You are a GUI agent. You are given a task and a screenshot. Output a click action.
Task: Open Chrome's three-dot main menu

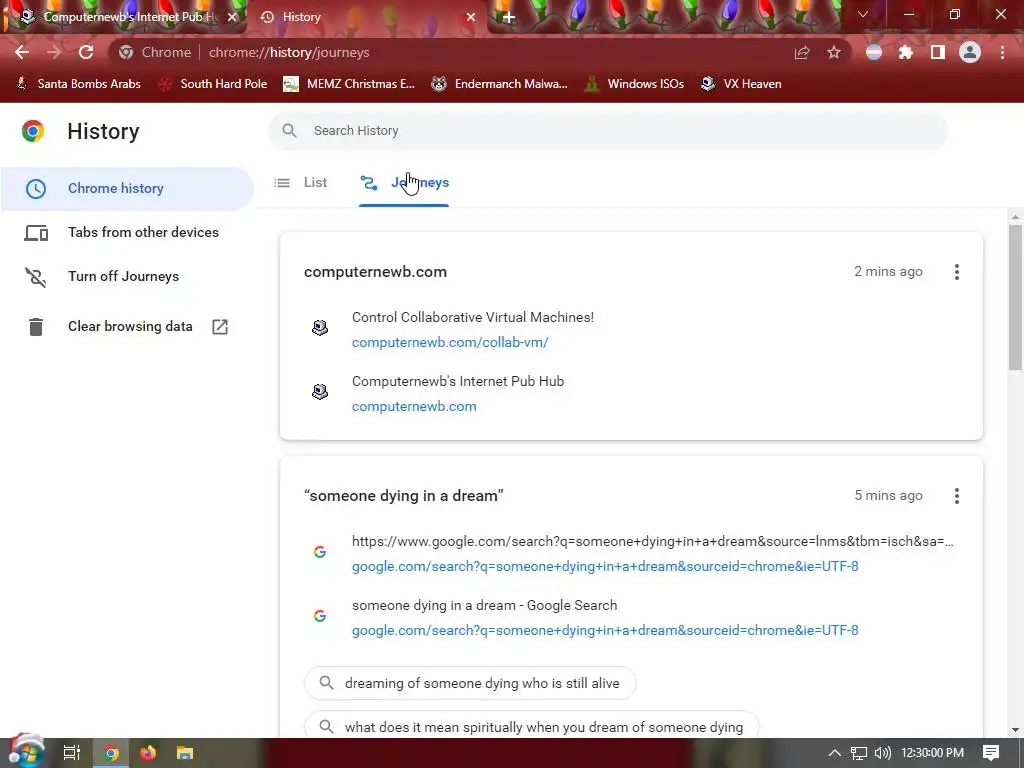tap(1002, 53)
